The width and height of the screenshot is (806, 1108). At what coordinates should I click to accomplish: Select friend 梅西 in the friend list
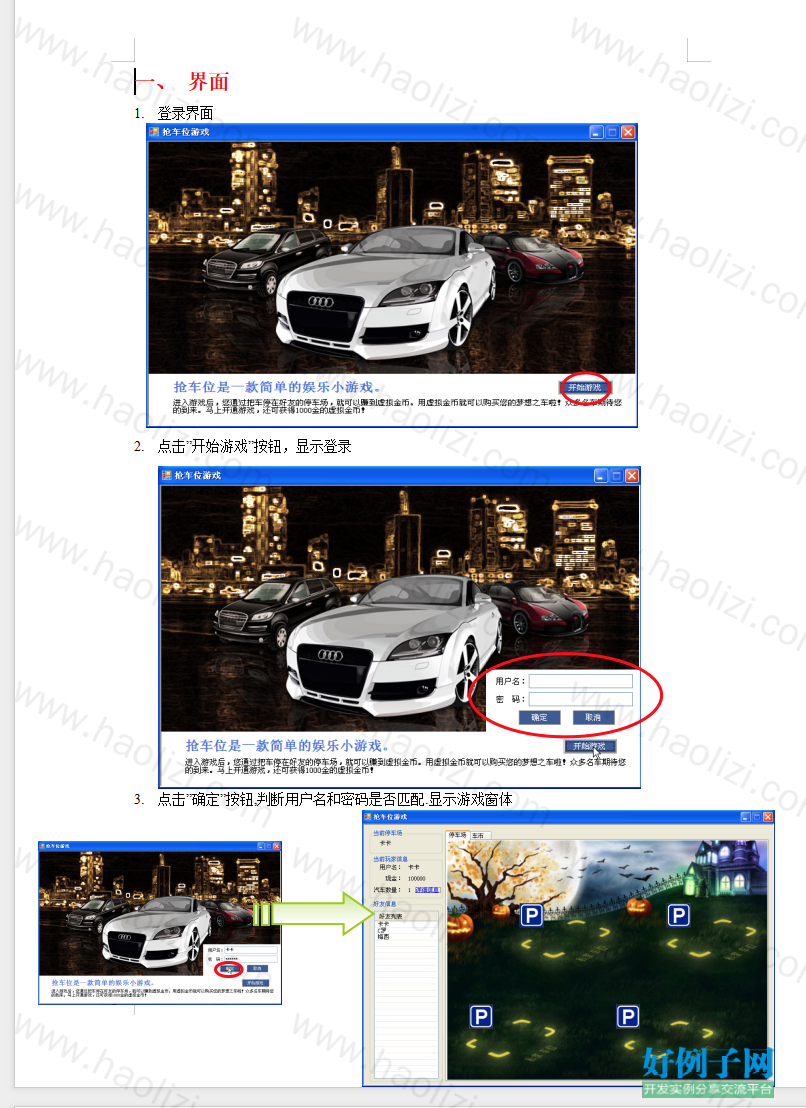point(384,937)
